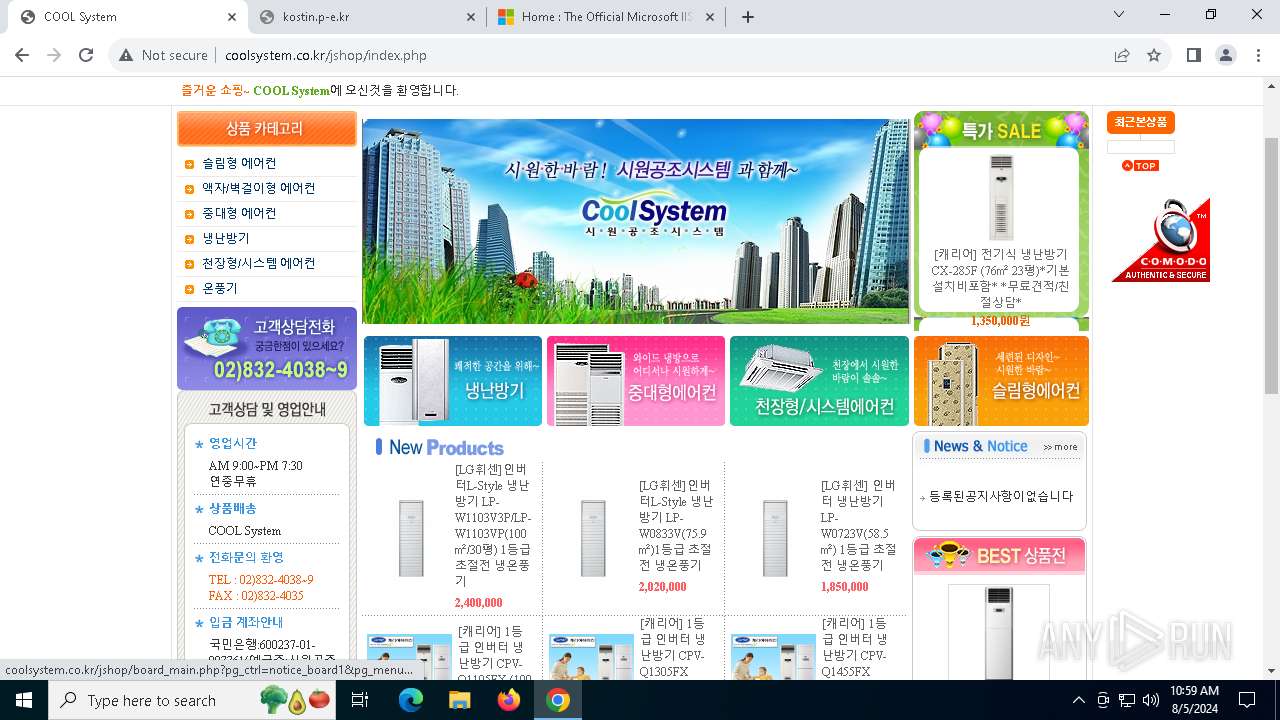Viewport: 1280px width, 720px height.
Task: Select the COOL System tab
Action: click(128, 17)
